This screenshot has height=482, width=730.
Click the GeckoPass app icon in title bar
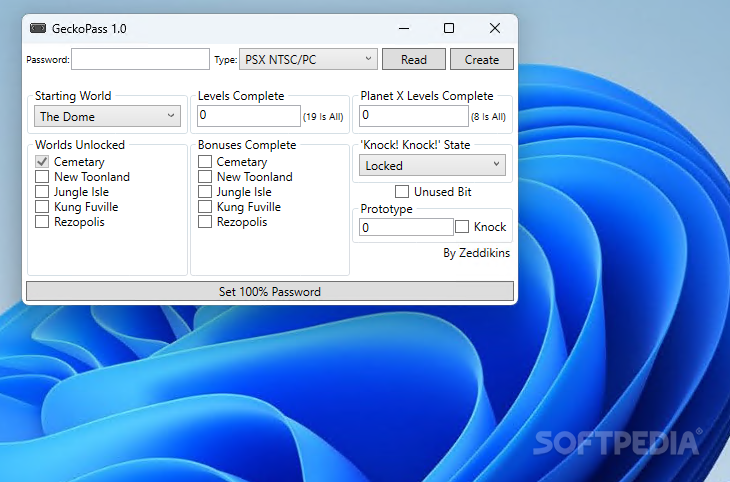click(x=38, y=28)
